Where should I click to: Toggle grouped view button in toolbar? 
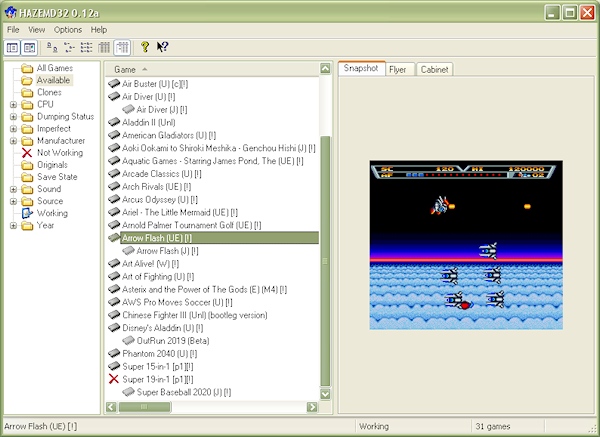tap(122, 47)
